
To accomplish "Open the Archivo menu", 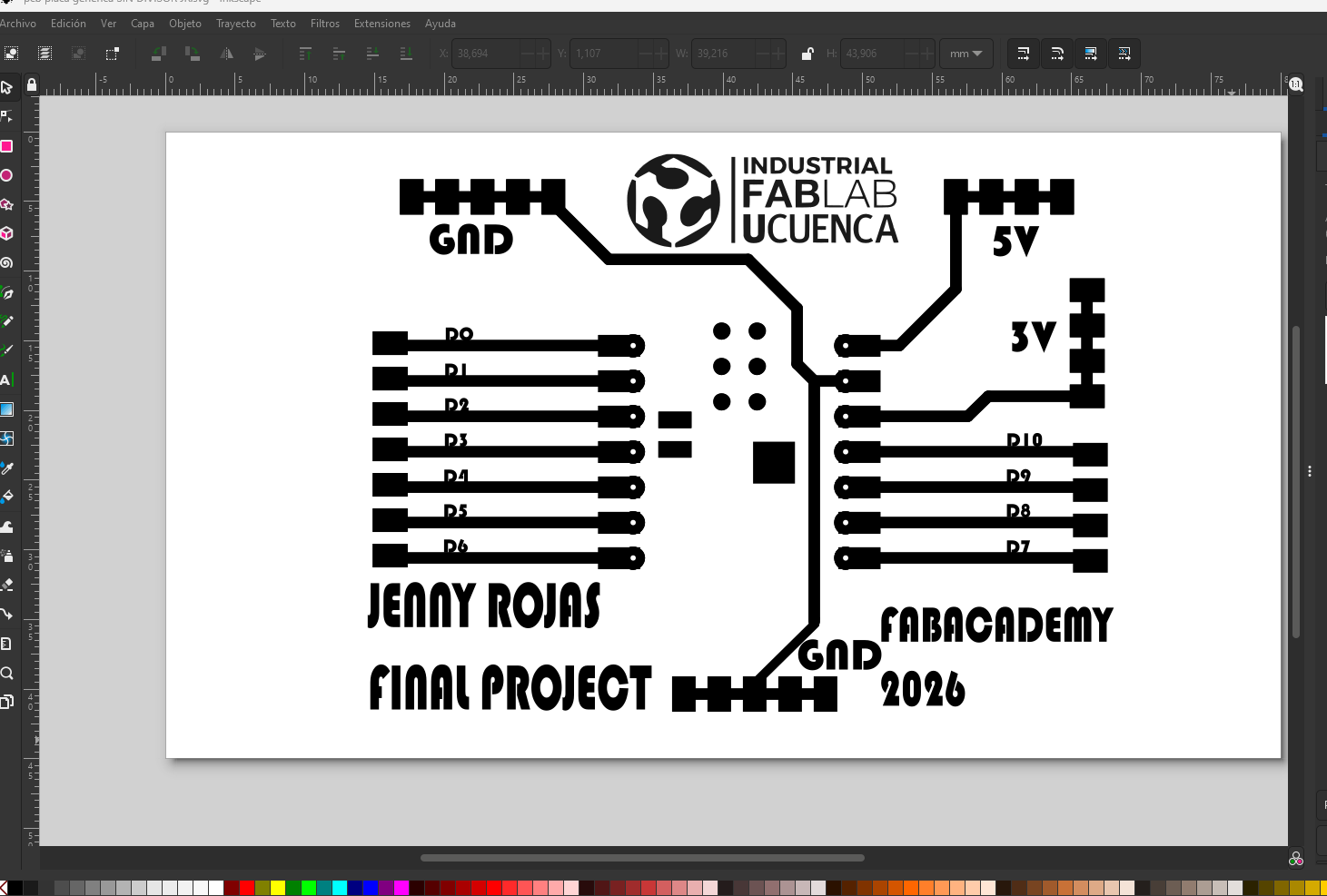I will tap(18, 24).
